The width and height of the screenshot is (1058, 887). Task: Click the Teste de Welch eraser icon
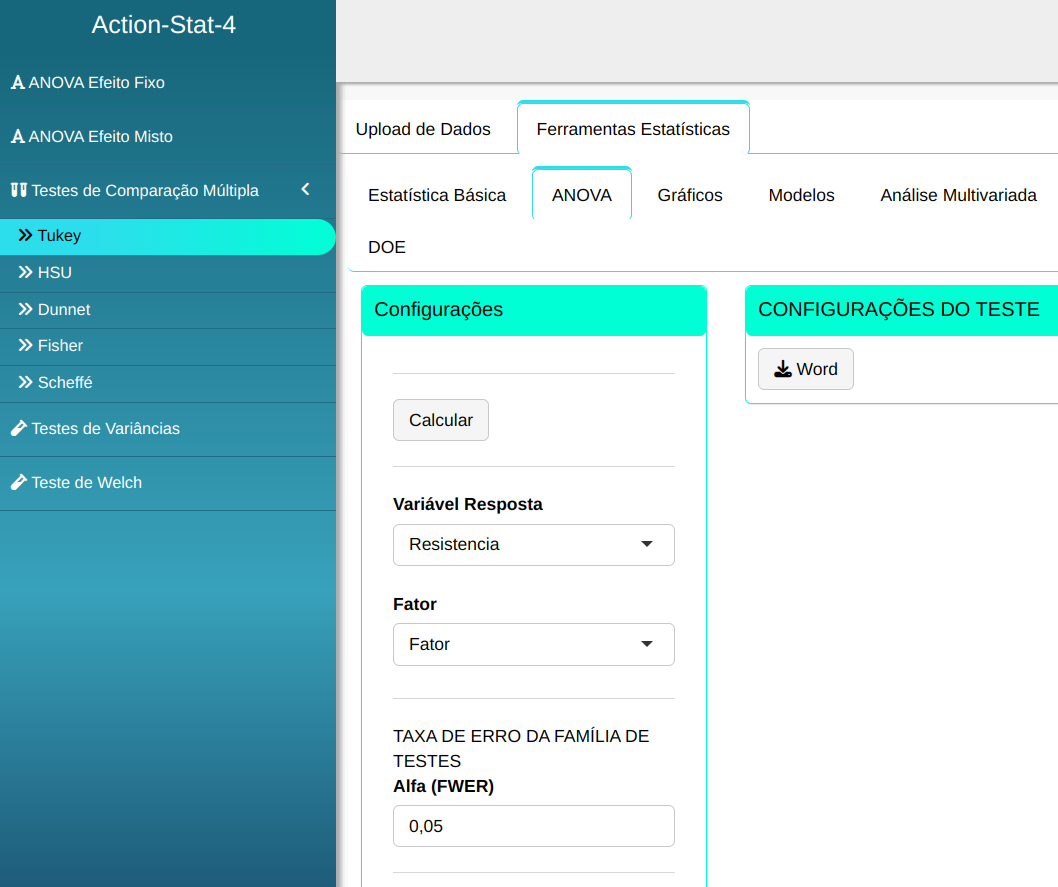18,482
